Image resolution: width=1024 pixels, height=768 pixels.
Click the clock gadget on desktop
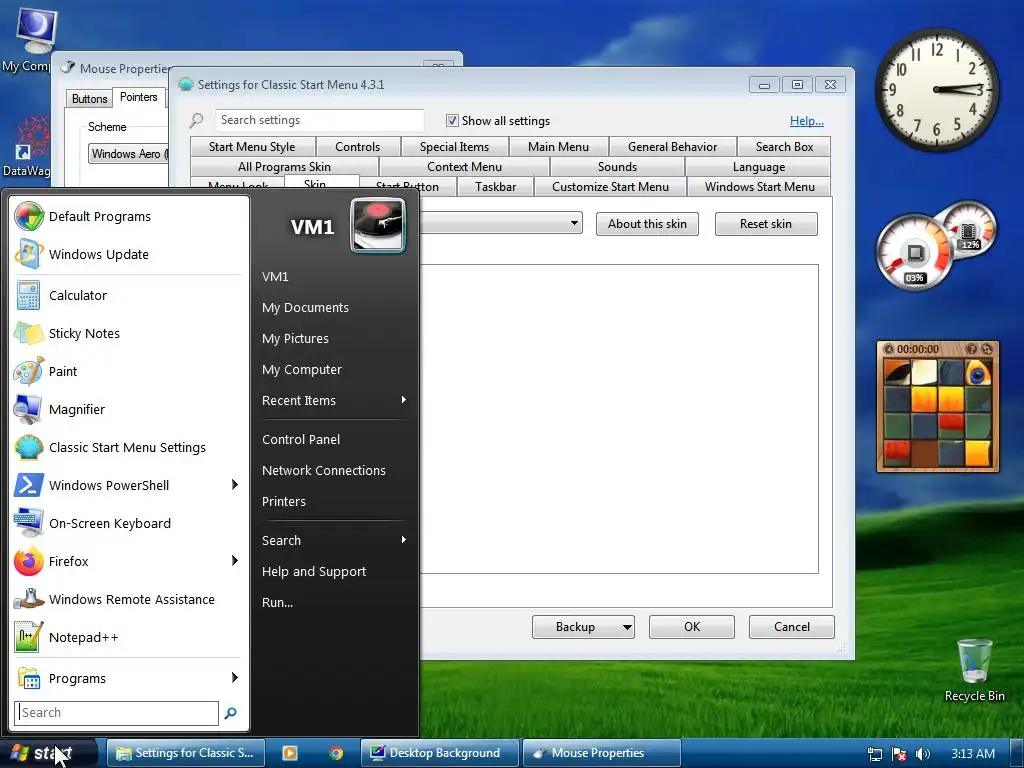937,89
